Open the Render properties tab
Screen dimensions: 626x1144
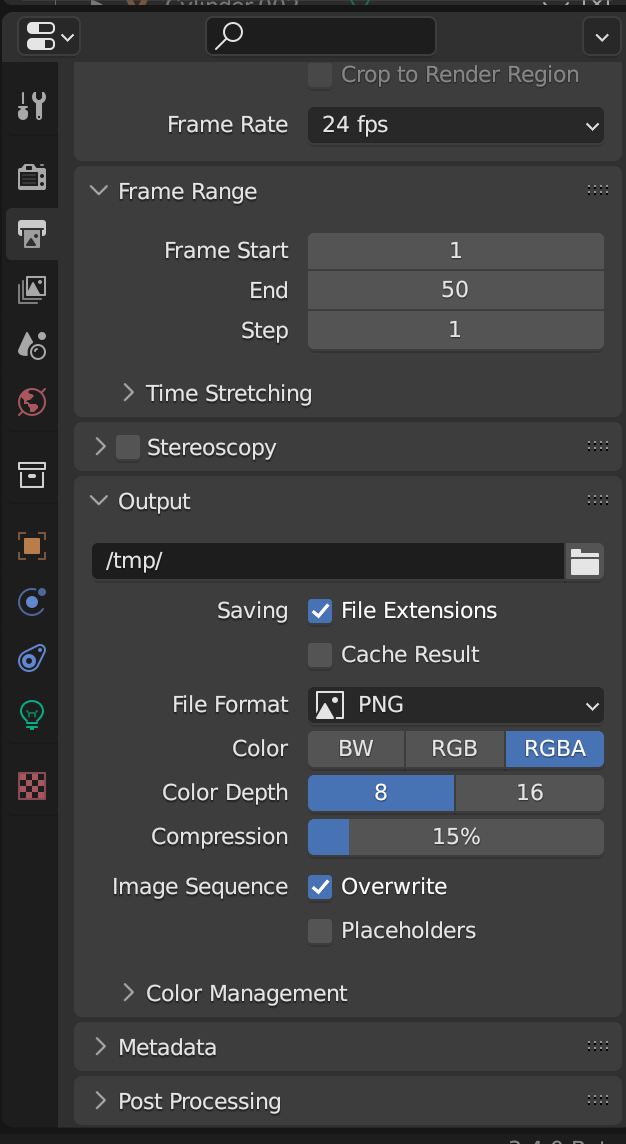pos(31,177)
